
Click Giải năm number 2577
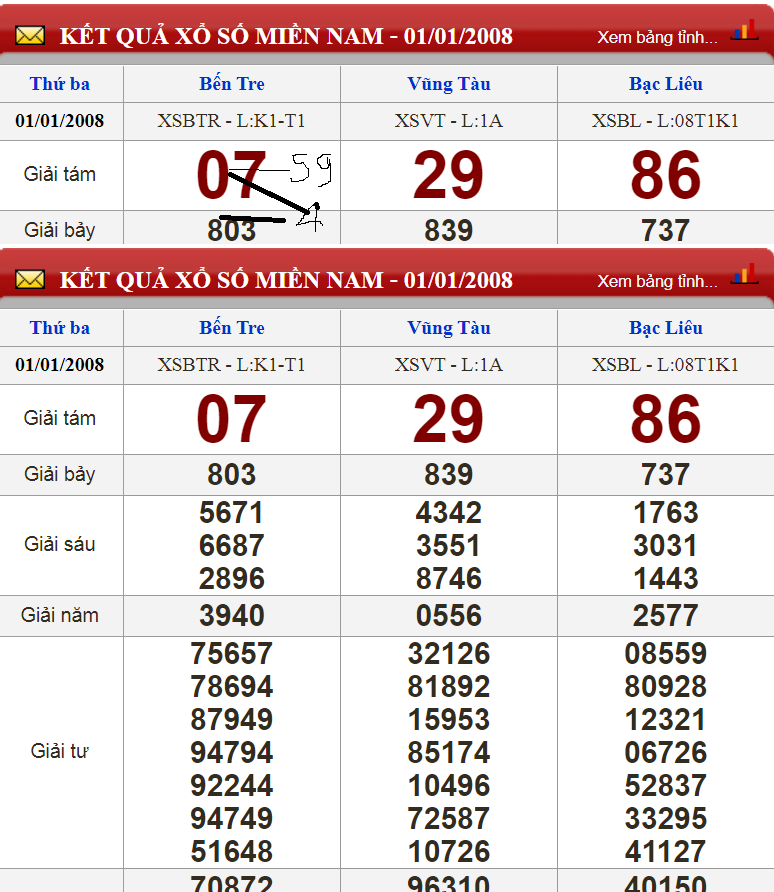pos(665,616)
